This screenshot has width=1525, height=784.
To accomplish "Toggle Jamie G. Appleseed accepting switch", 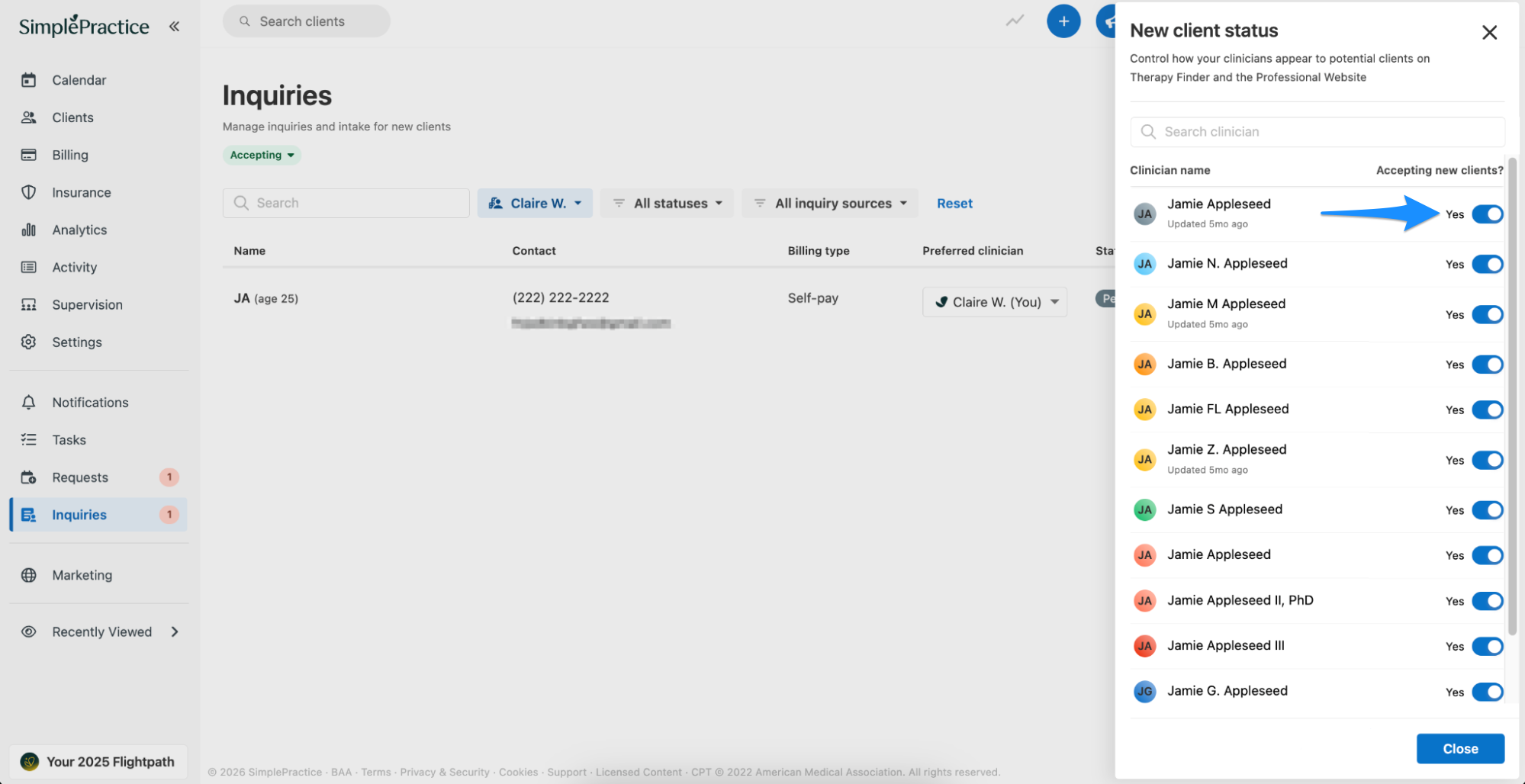I will (x=1488, y=692).
